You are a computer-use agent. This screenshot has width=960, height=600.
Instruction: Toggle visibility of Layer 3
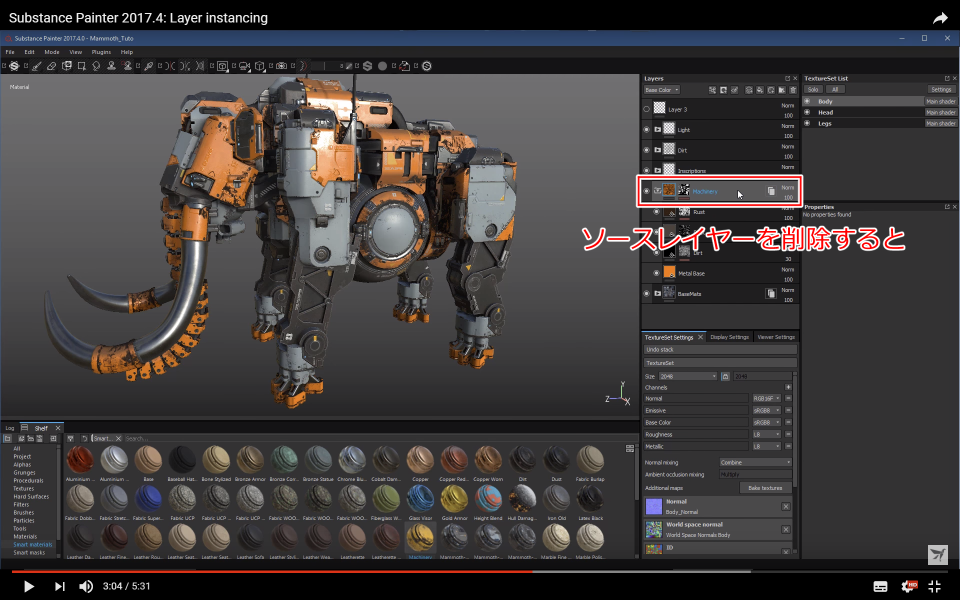[x=647, y=109]
